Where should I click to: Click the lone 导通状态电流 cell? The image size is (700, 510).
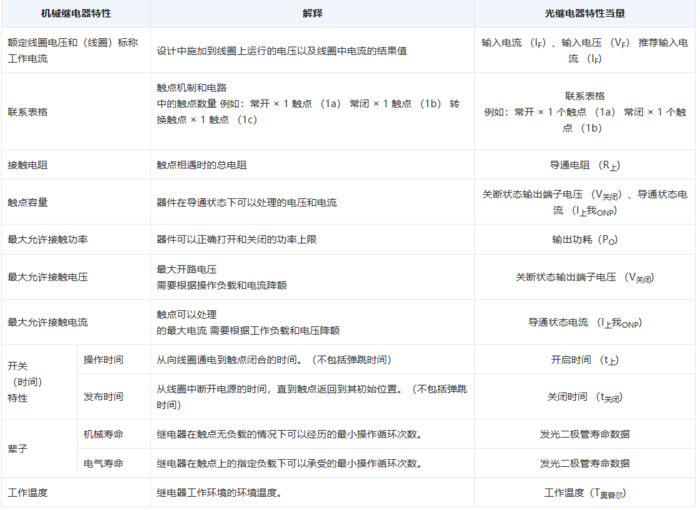[584, 322]
